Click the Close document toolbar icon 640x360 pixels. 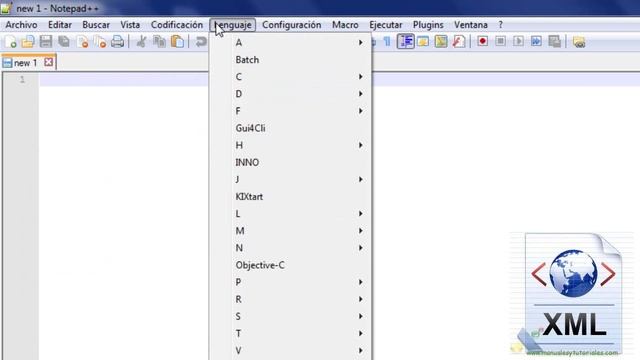click(x=82, y=42)
